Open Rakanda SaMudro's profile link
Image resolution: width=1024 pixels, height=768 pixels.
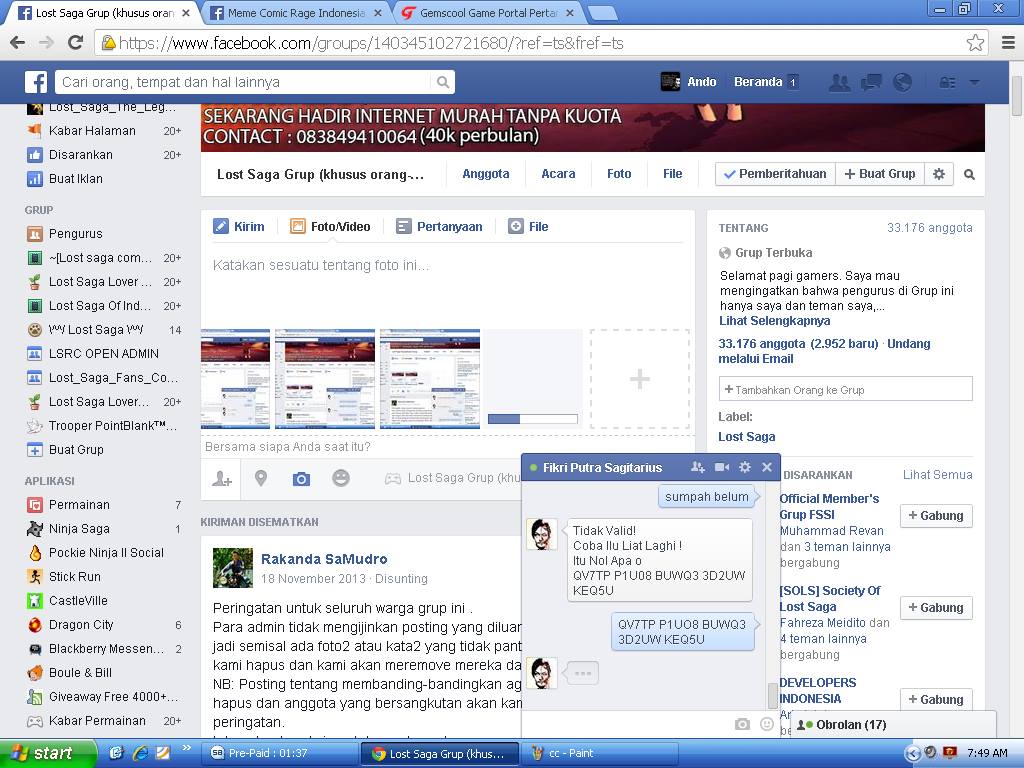click(324, 559)
